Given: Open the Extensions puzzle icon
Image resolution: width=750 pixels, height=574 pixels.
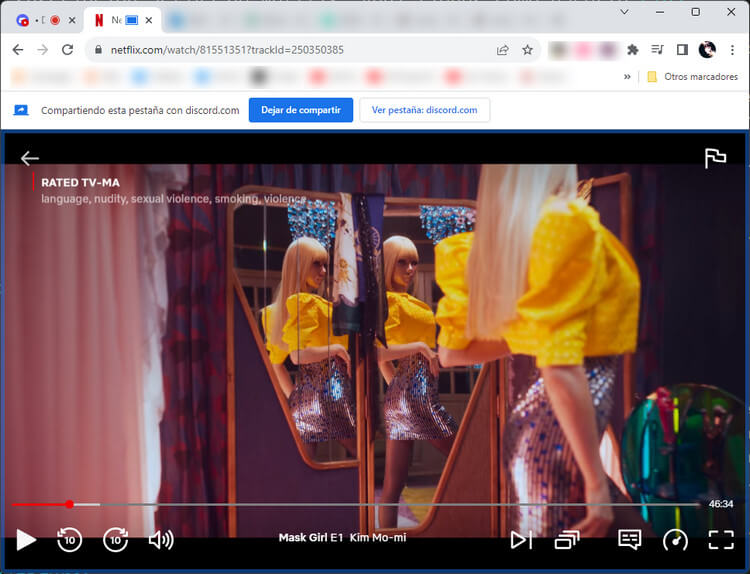Looking at the screenshot, I should [x=632, y=50].
